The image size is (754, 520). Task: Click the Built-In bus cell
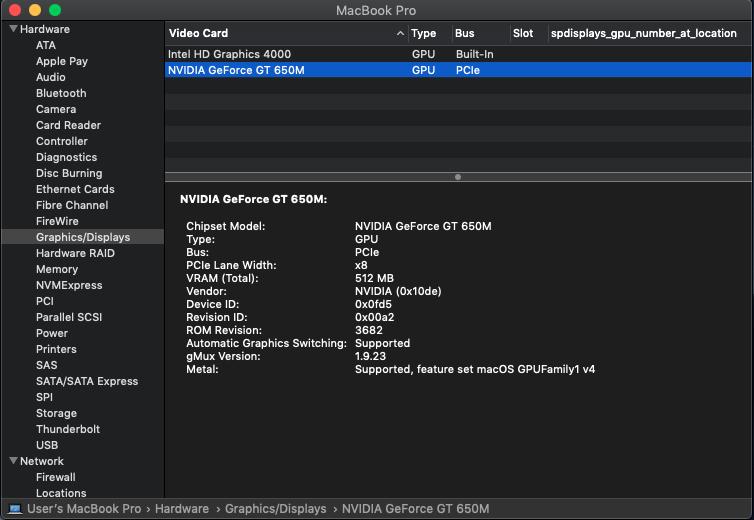pos(475,54)
